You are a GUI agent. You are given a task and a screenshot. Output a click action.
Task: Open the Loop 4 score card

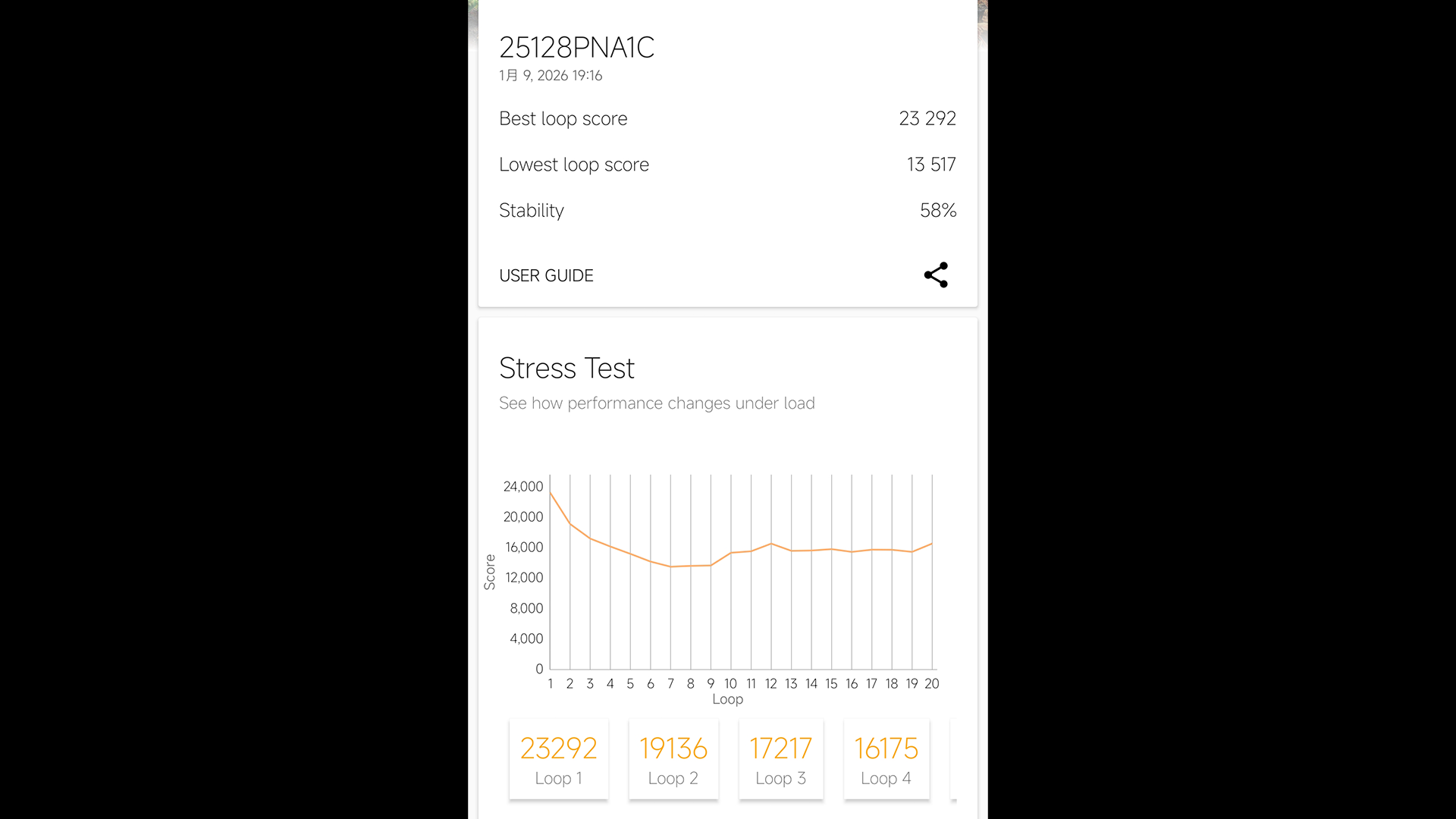click(x=886, y=759)
